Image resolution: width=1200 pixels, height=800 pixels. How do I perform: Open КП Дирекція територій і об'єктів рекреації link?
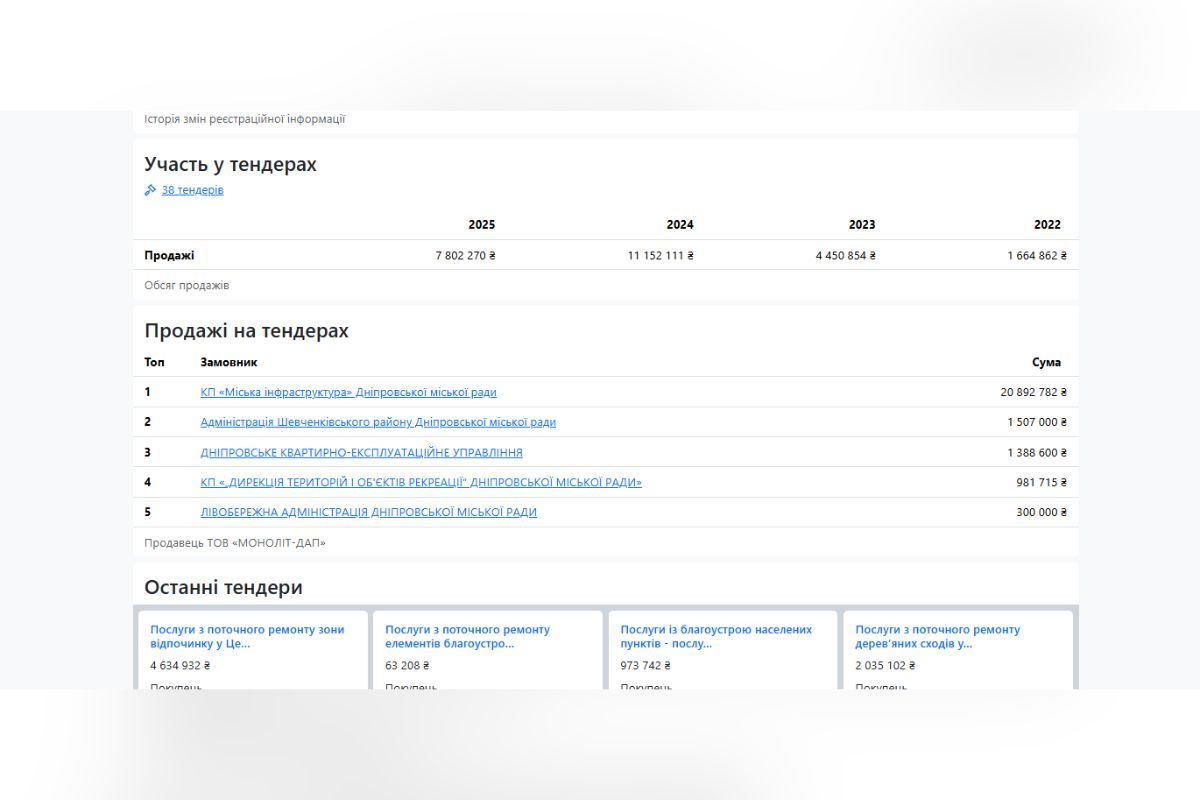[420, 482]
